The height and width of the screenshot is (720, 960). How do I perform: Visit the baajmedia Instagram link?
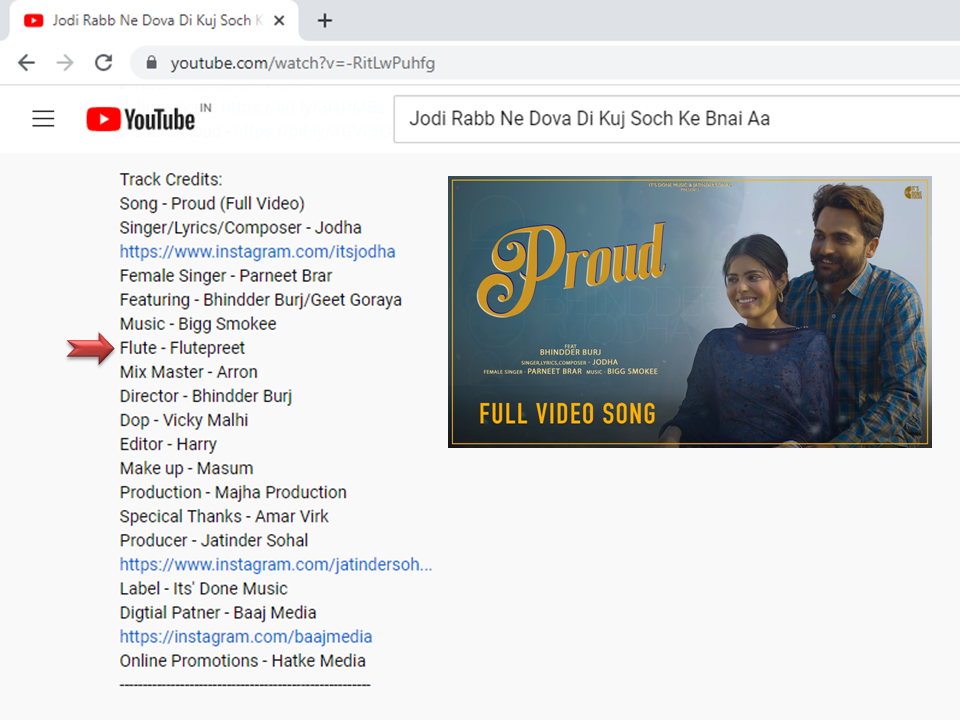(x=246, y=637)
